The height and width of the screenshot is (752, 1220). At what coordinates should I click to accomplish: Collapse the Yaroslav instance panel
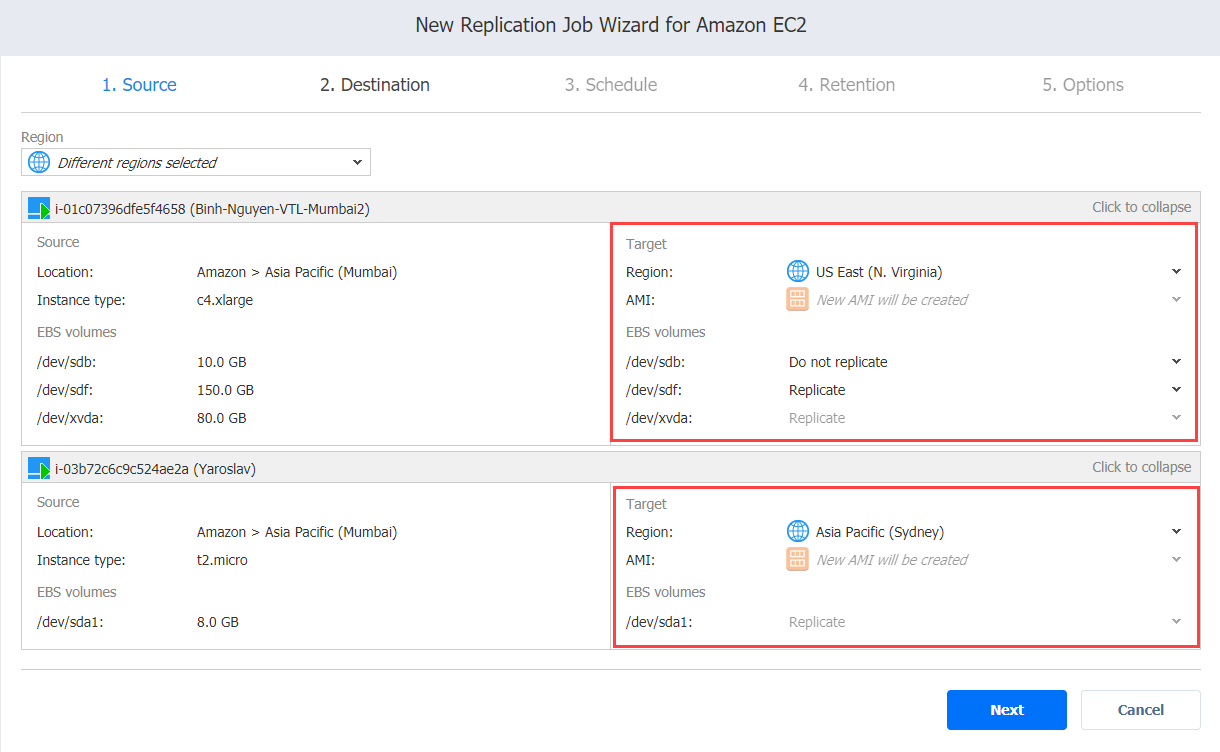(1141, 467)
